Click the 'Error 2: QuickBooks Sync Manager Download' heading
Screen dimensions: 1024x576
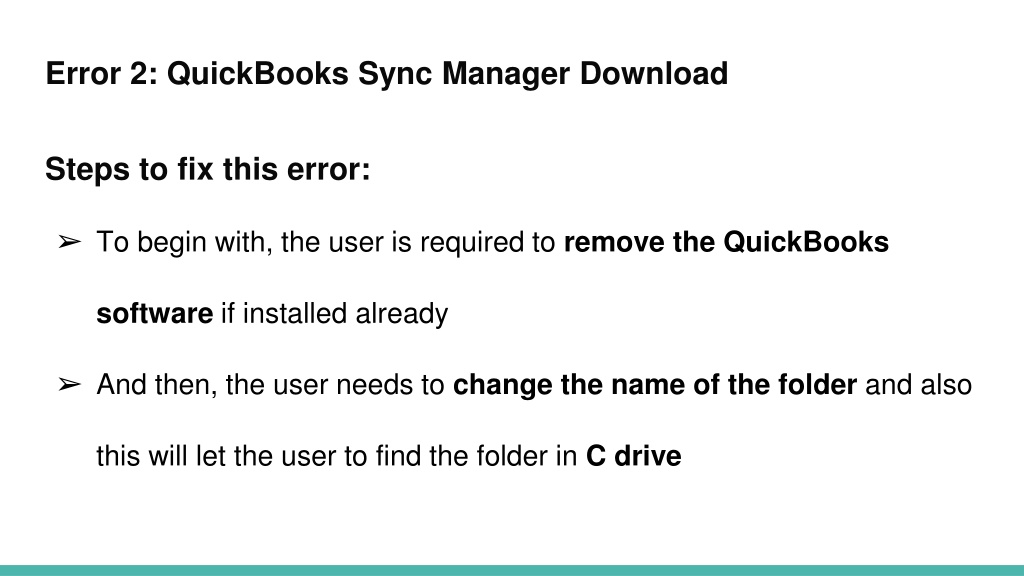pos(387,74)
